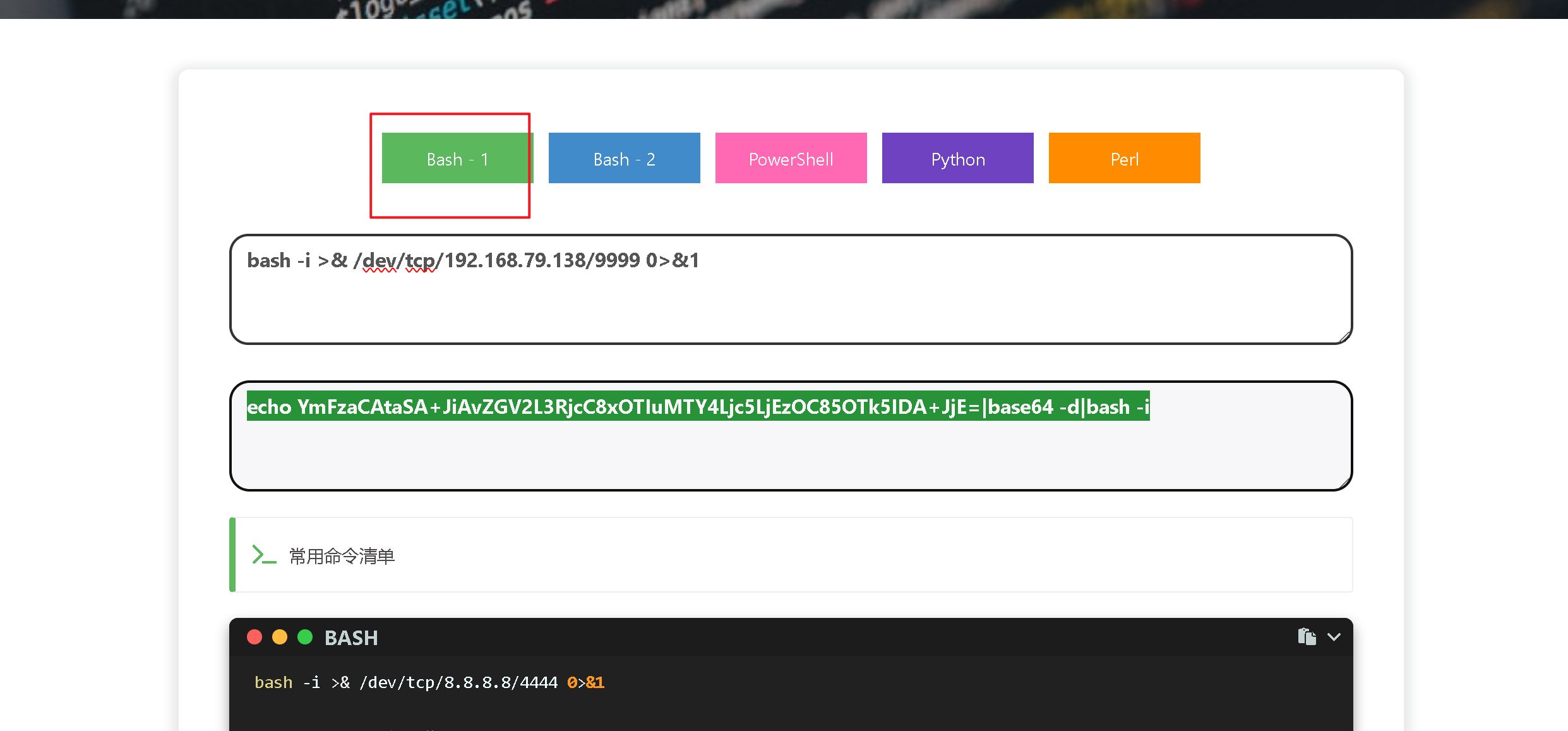Click the highlighted base64 echo output text
This screenshot has height=731, width=1568.
[697, 406]
